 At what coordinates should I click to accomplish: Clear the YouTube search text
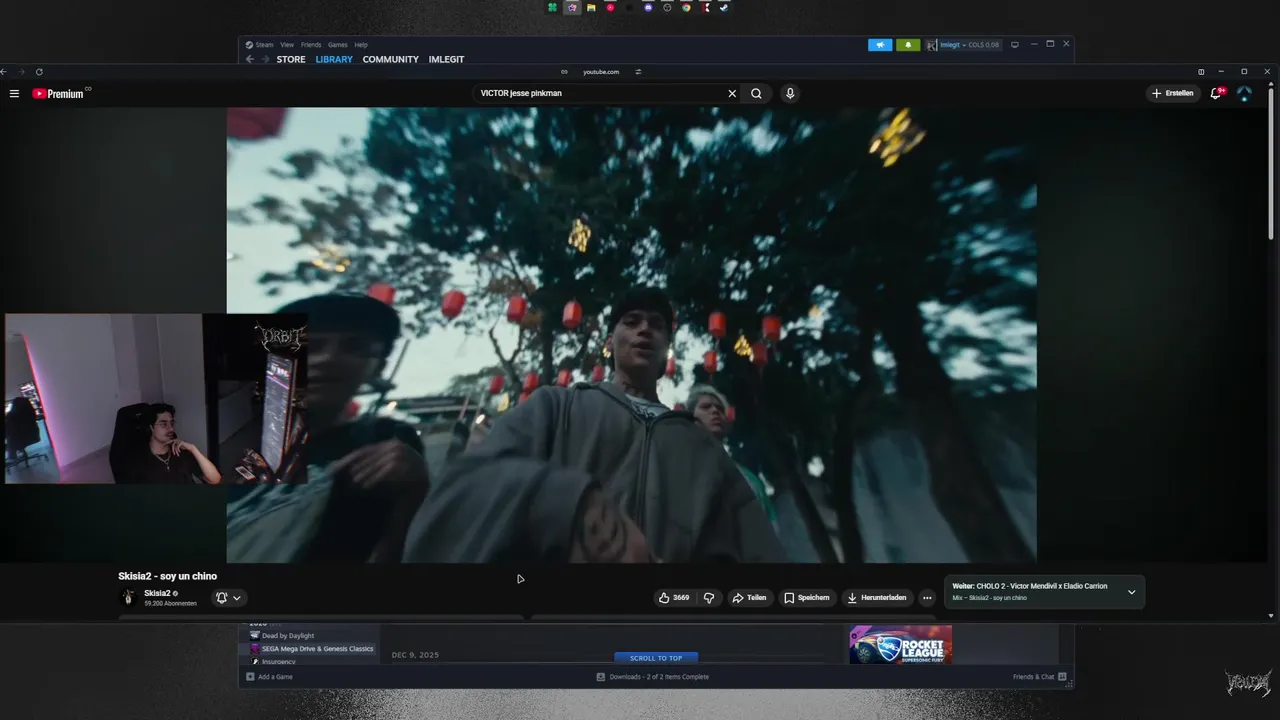[x=732, y=93]
